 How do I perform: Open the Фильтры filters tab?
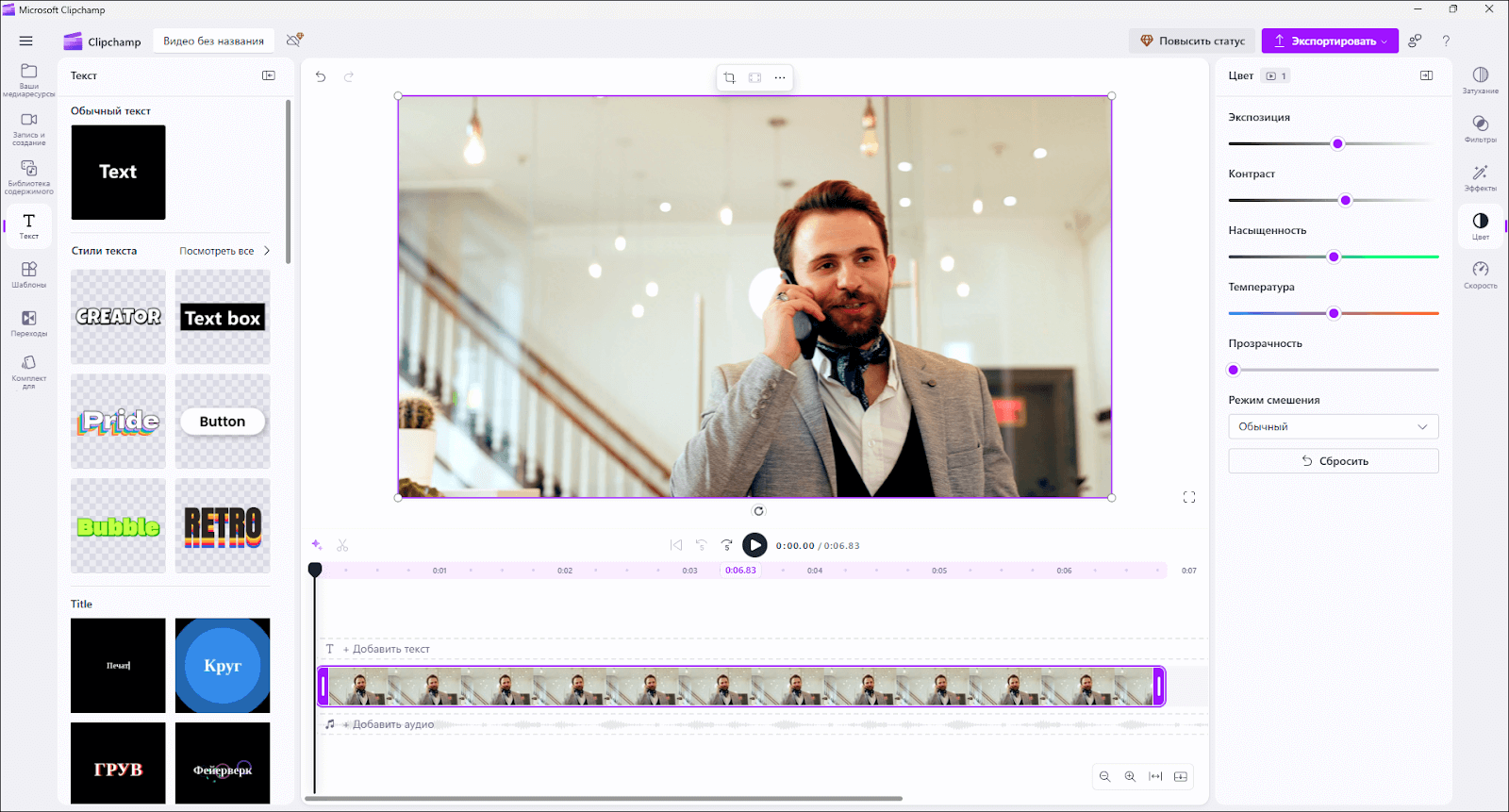(1481, 129)
